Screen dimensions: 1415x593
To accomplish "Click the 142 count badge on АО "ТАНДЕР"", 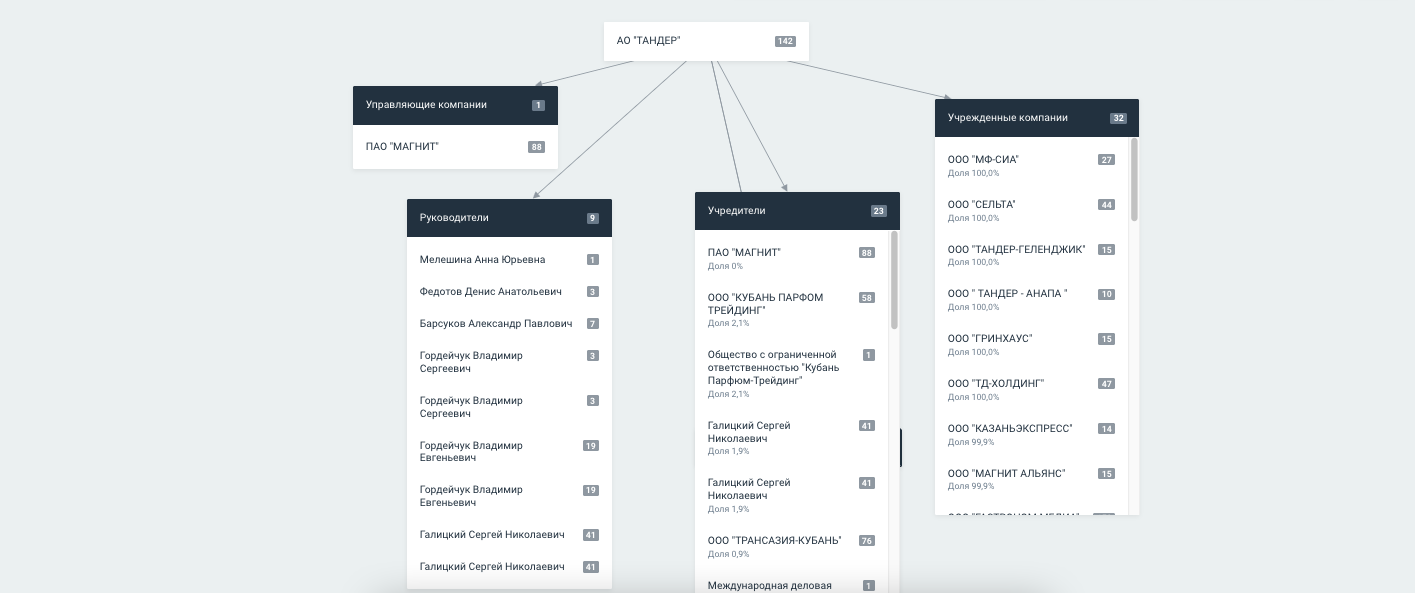I will 785,41.
